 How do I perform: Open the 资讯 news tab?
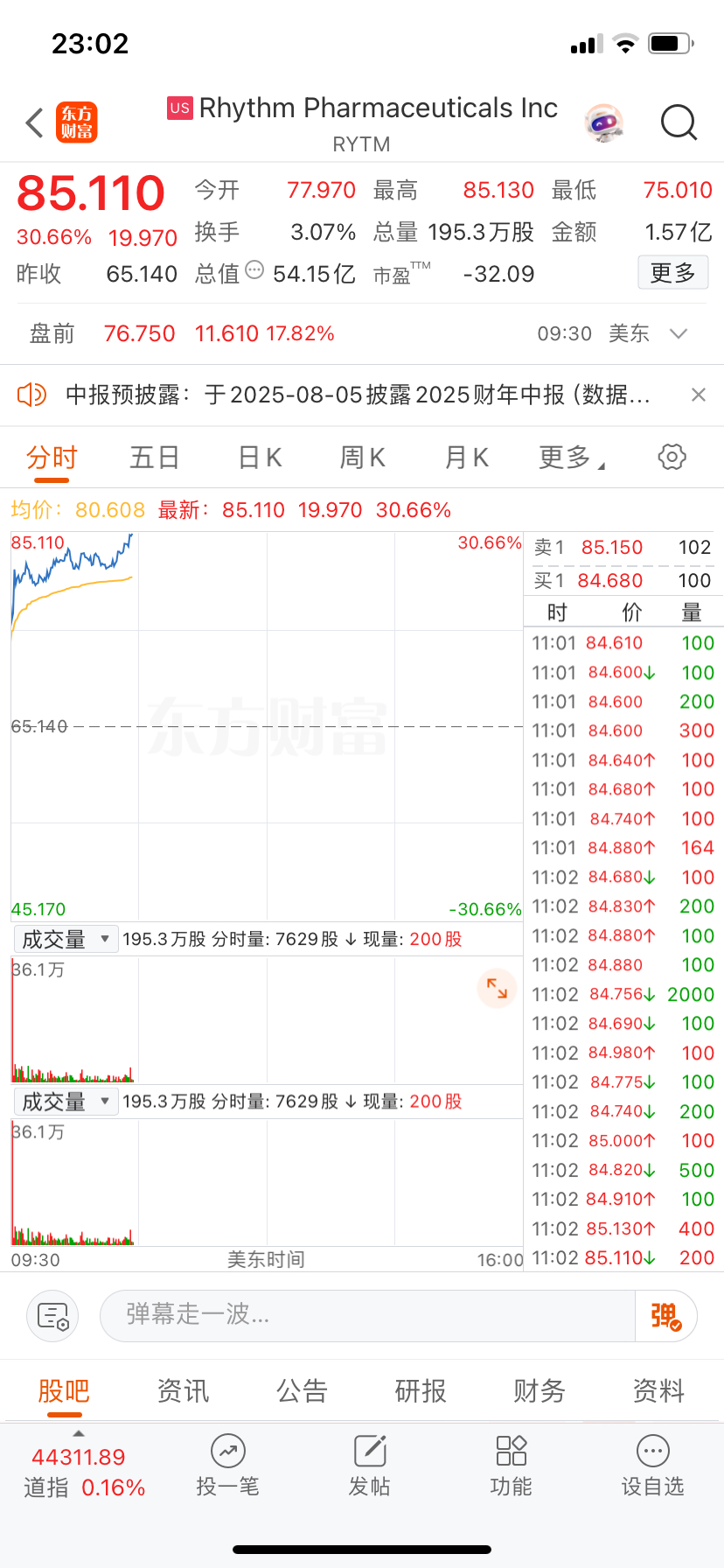coord(183,1390)
